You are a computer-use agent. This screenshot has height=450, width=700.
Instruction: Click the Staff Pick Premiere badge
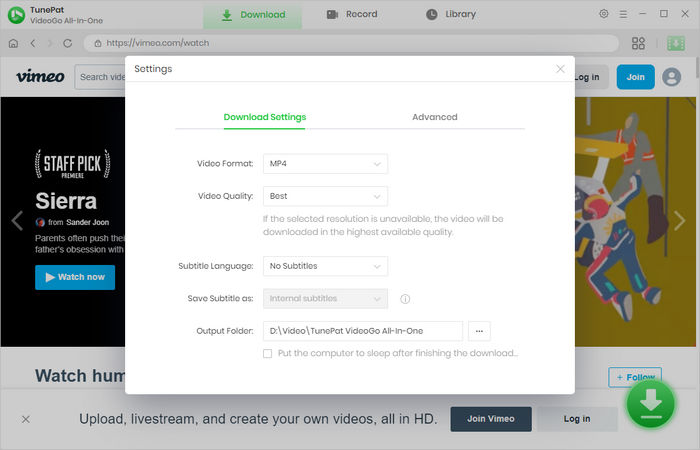72,164
